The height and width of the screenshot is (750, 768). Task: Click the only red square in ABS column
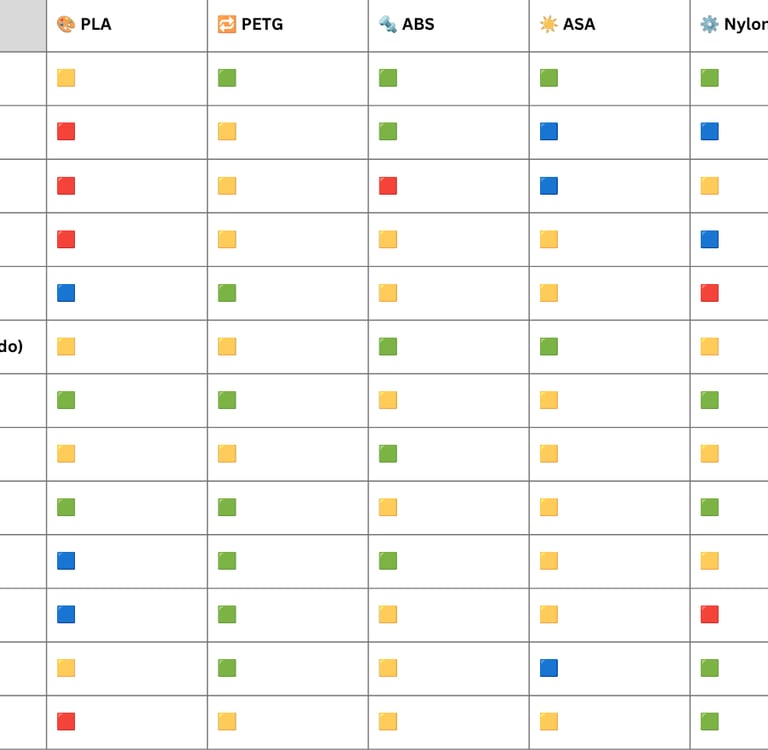click(x=388, y=186)
